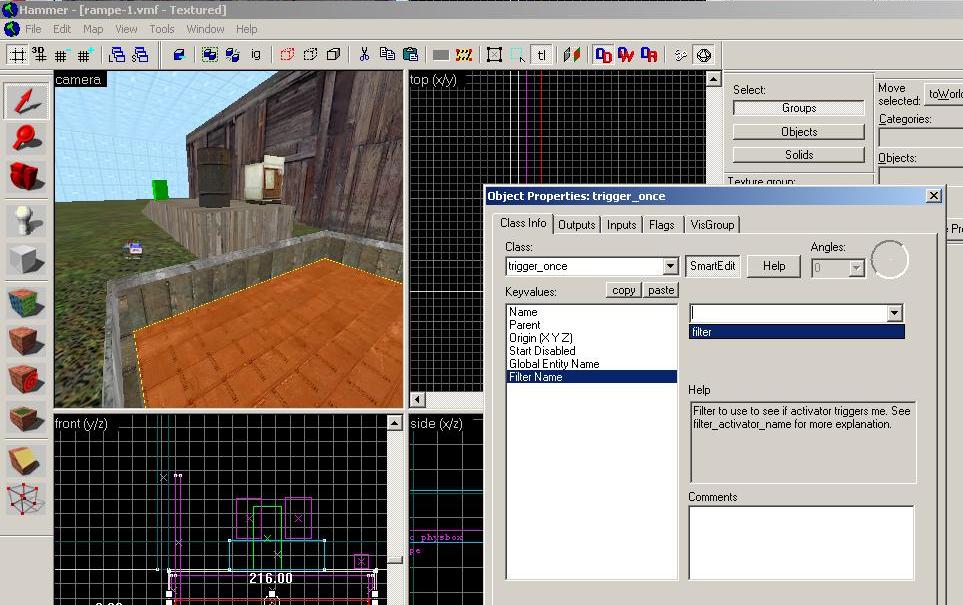
Task: Click the copy keyvalues button
Action: coord(623,290)
